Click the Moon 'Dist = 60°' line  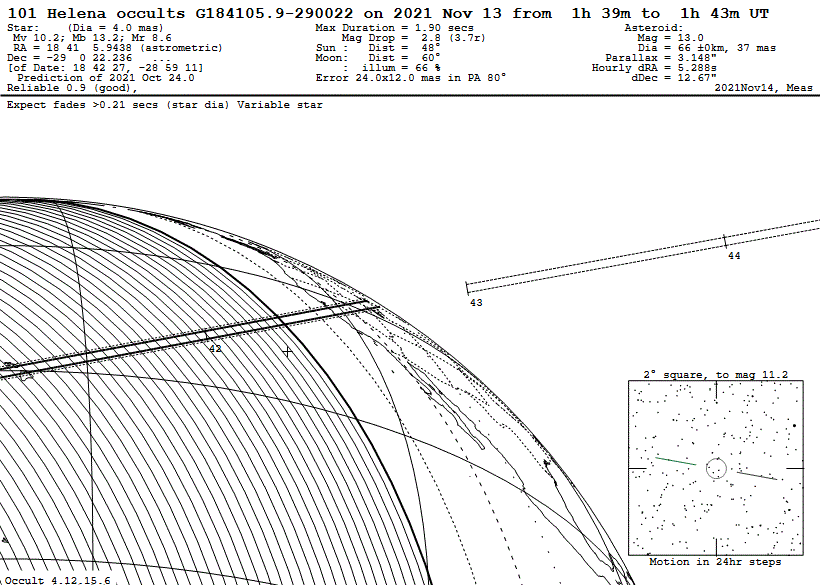[x=378, y=58]
